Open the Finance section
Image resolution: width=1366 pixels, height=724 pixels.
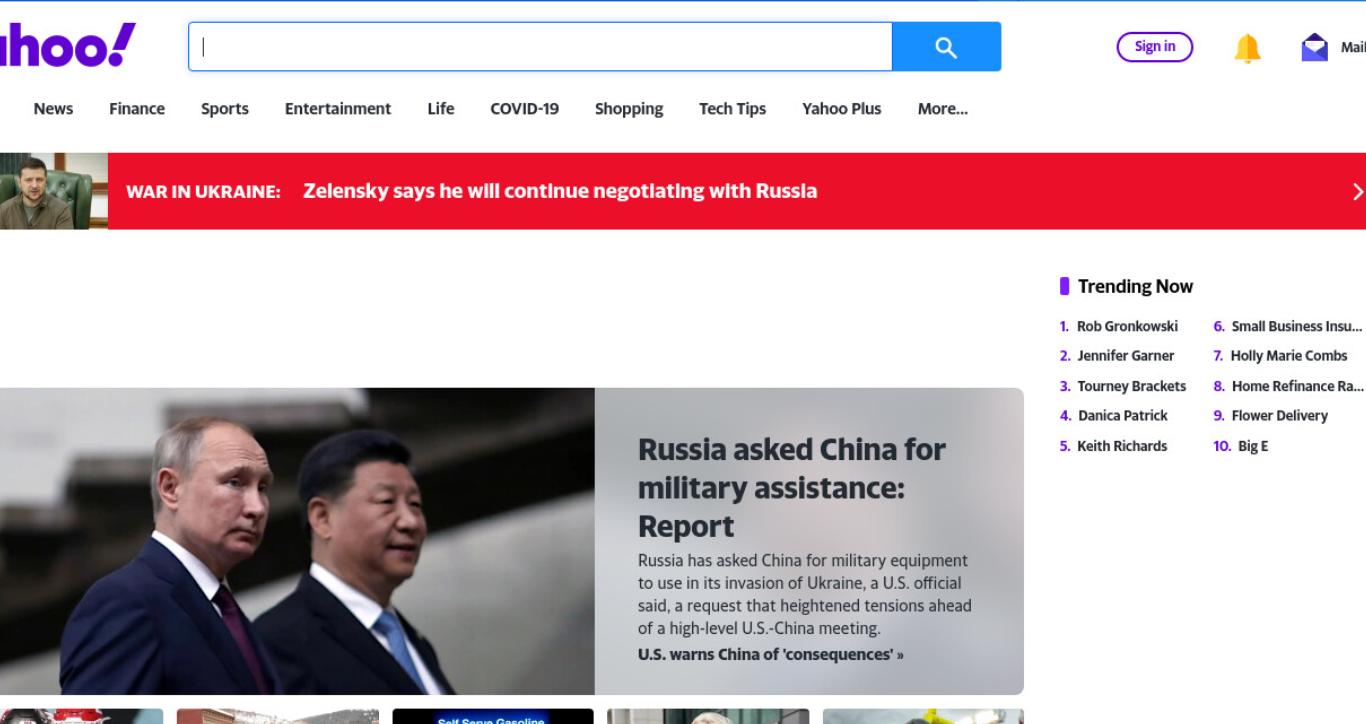tap(137, 109)
